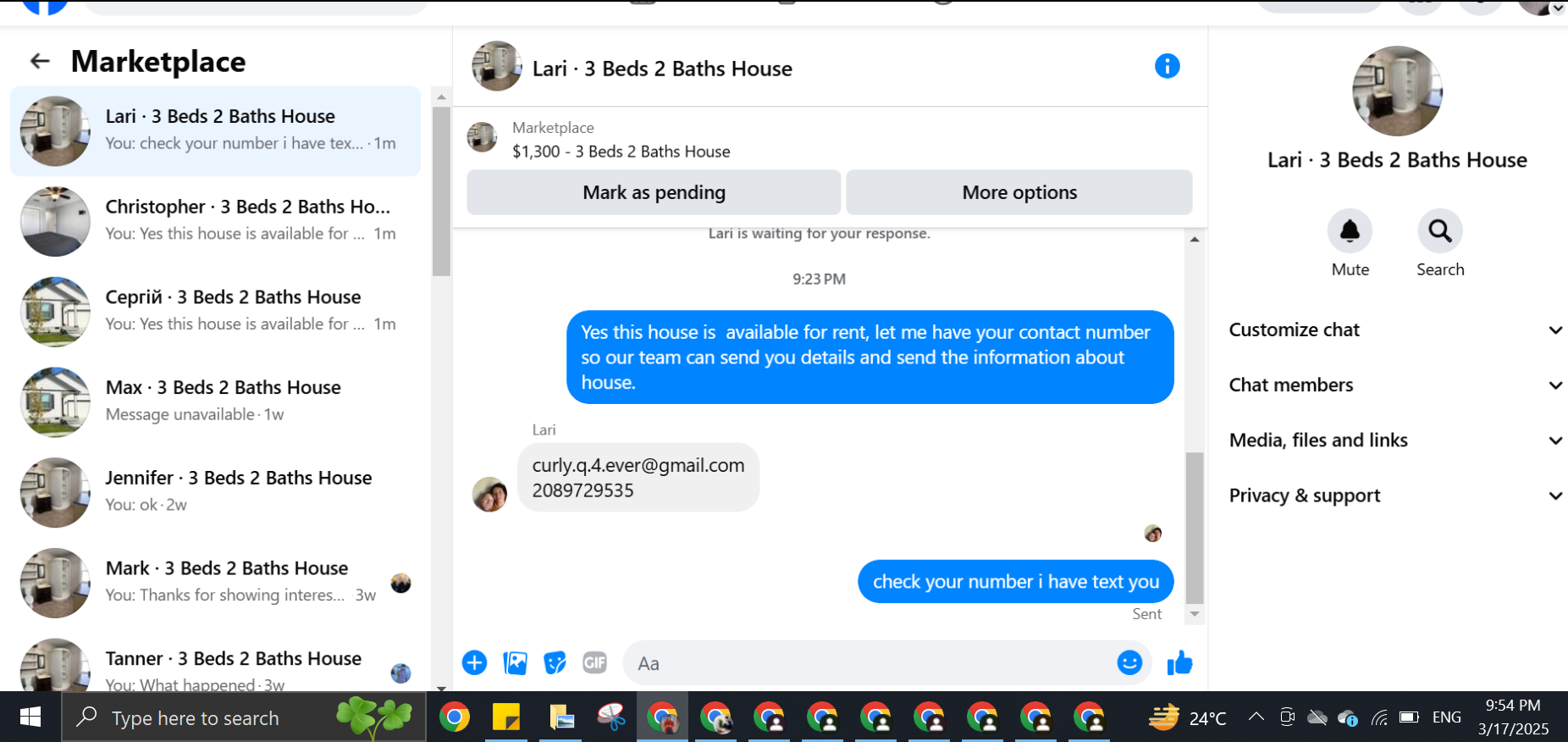The width and height of the screenshot is (1568, 742).
Task: Click the Mark as pending button
Action: pos(654,192)
